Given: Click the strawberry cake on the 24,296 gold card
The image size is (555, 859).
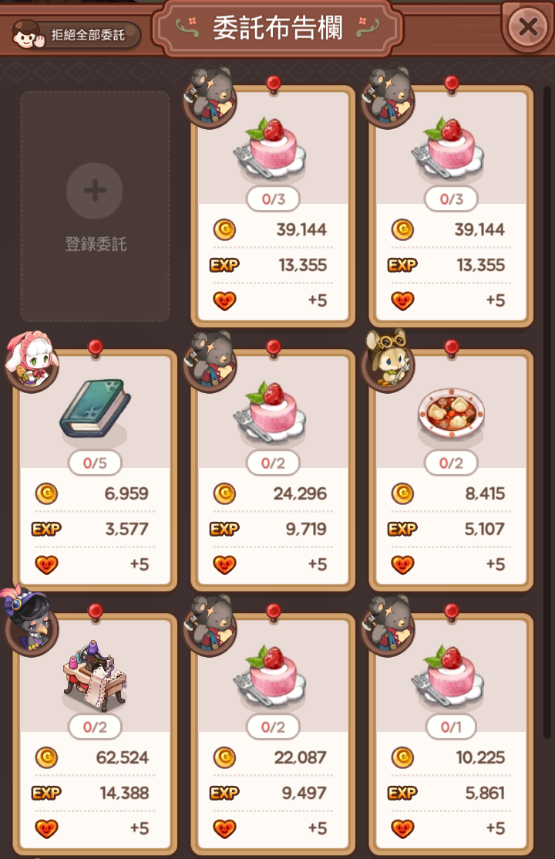Looking at the screenshot, I should (x=270, y=412).
